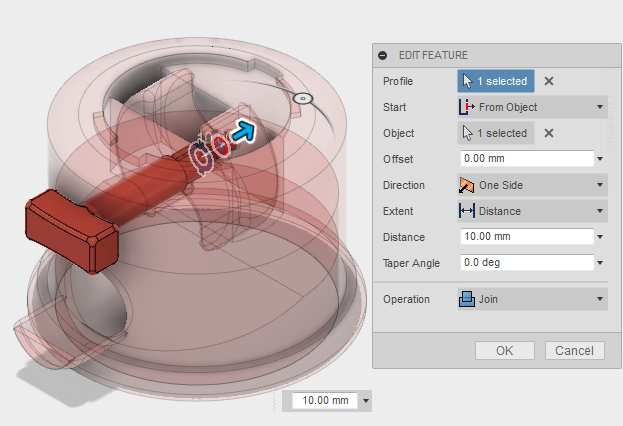Click the Offset value field

[x=527, y=159]
